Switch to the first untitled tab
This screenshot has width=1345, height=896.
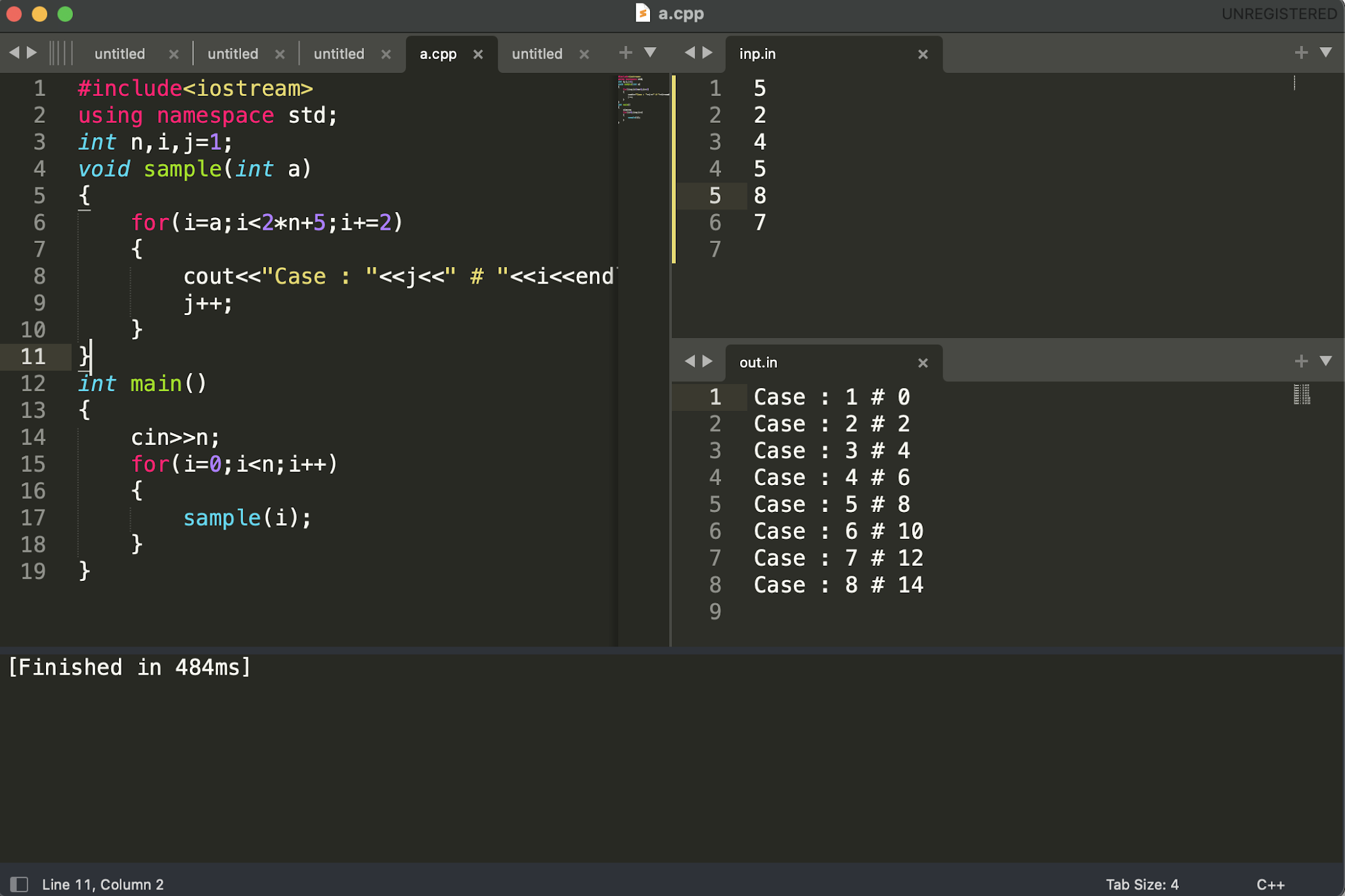tap(120, 54)
